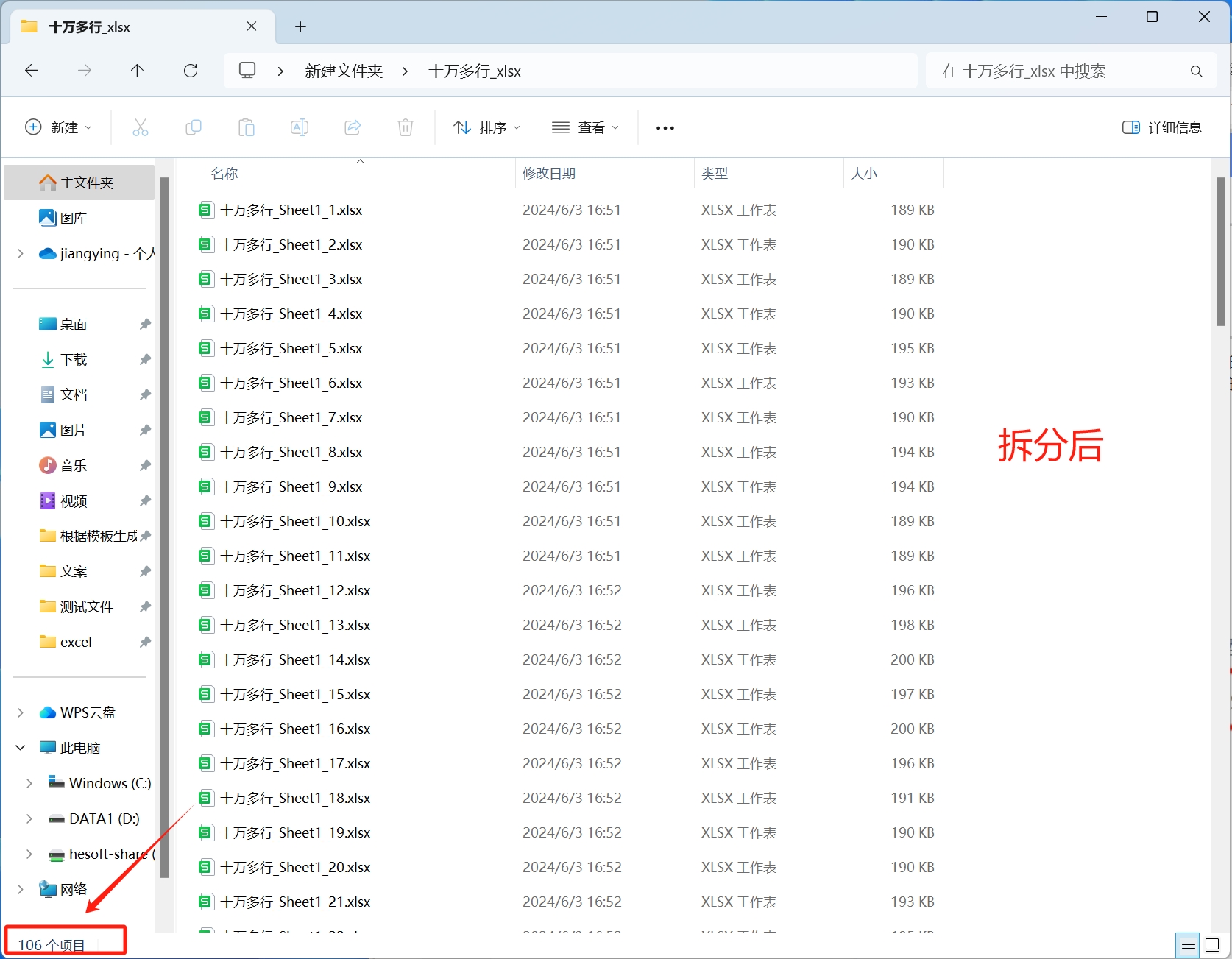Image resolution: width=1232 pixels, height=959 pixels.
Task: Cut the selected file using scissors icon
Action: pyautogui.click(x=141, y=127)
